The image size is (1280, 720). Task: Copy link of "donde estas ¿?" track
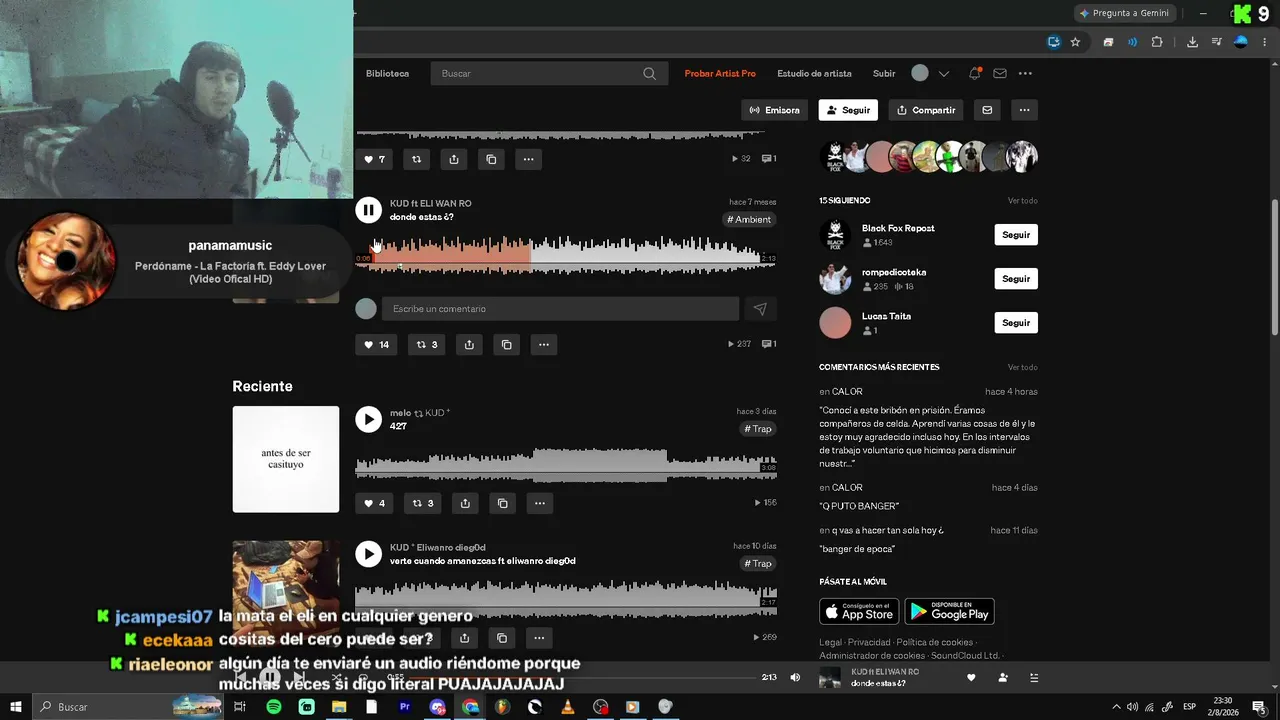pyautogui.click(x=507, y=344)
